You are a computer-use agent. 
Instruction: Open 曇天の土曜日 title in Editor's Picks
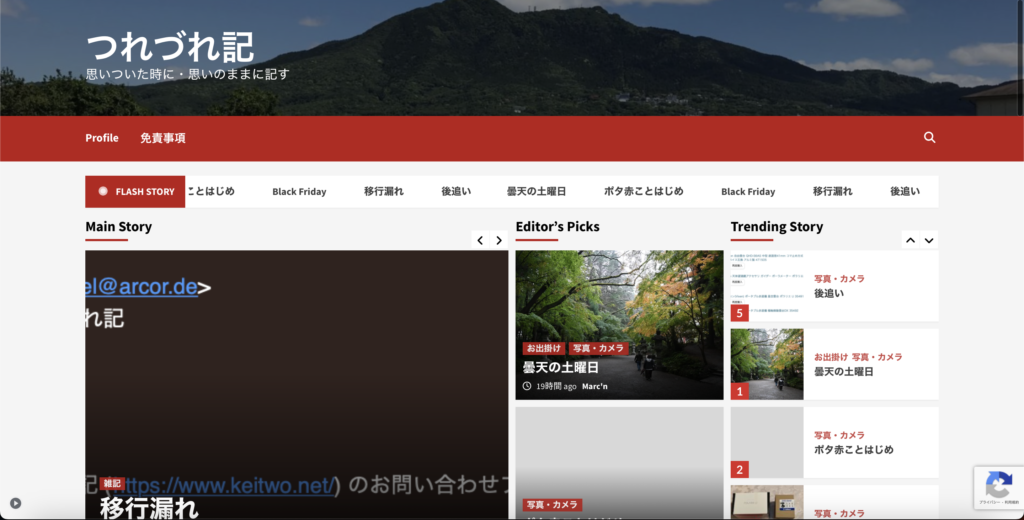point(560,367)
